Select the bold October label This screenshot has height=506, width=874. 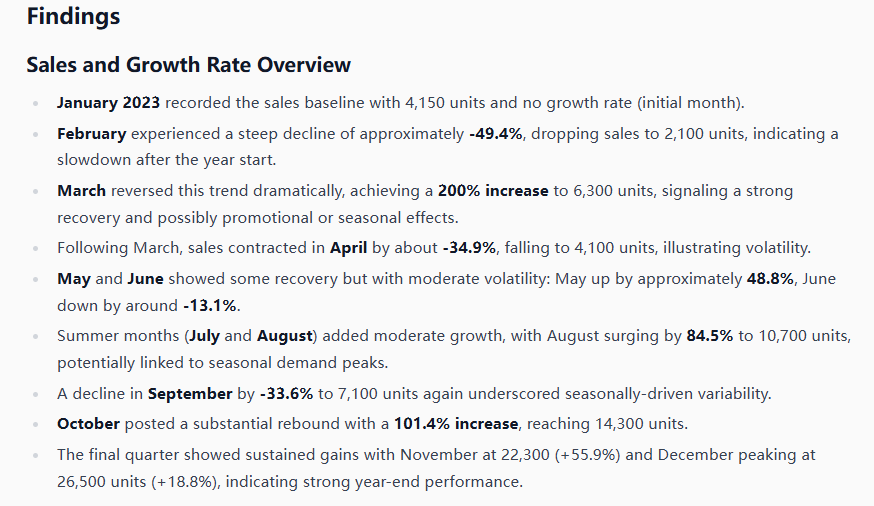(x=89, y=424)
